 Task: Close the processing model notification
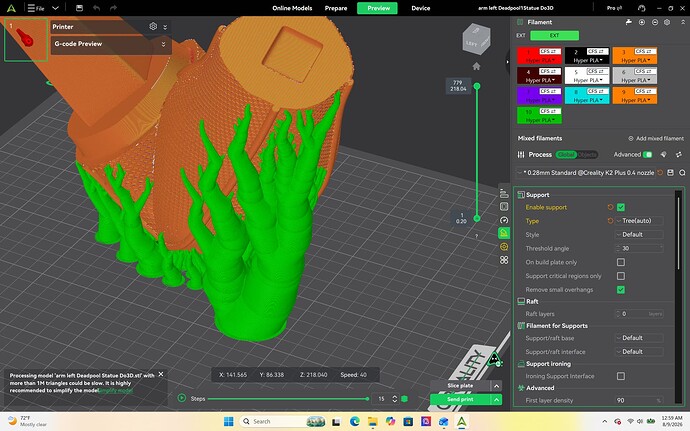click(x=161, y=374)
